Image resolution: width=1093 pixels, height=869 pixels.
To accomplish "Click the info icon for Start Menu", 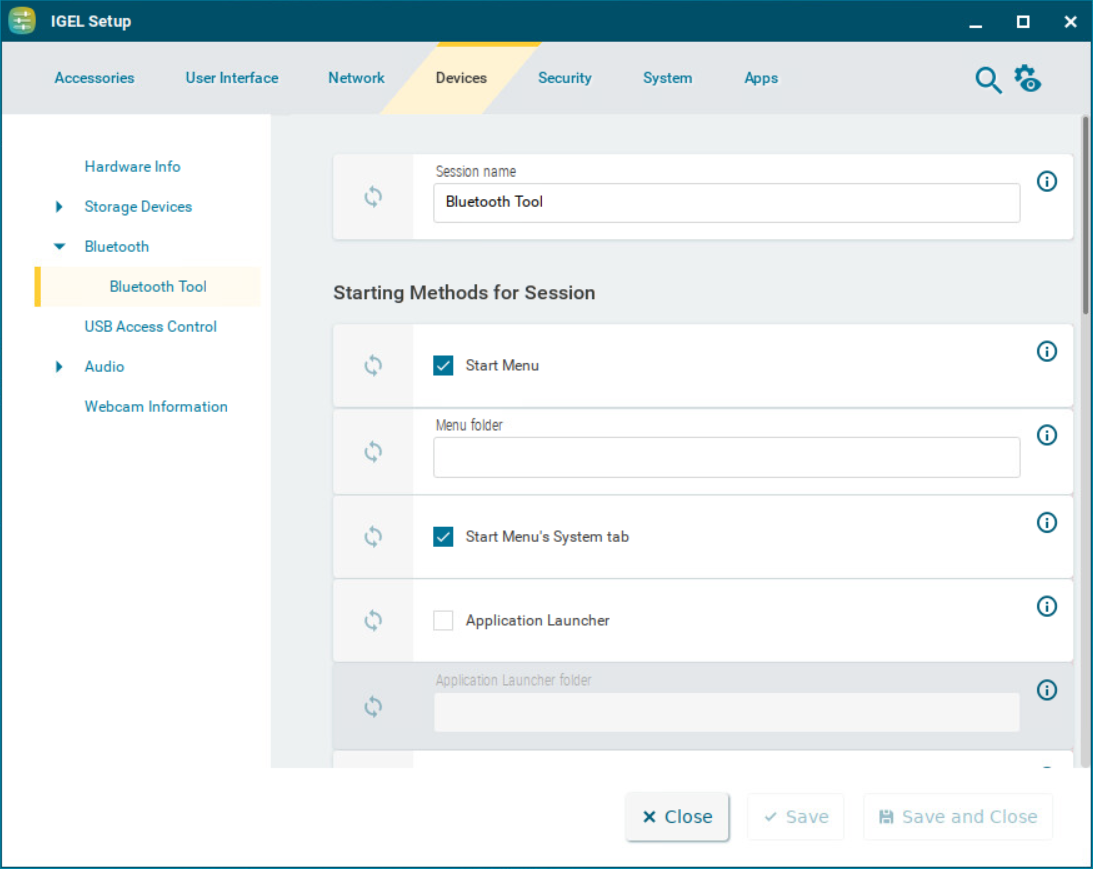I will tap(1047, 351).
